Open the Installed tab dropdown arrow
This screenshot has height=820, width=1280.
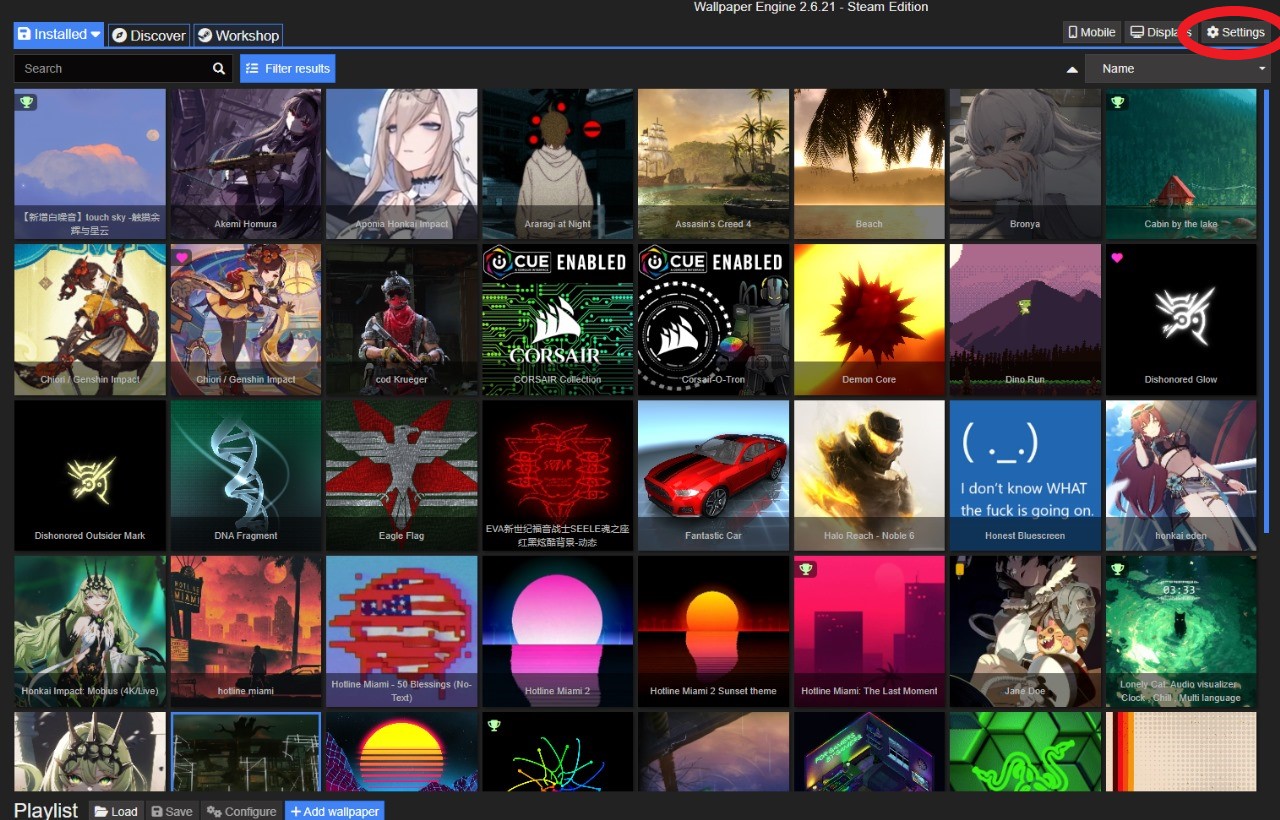[96, 34]
